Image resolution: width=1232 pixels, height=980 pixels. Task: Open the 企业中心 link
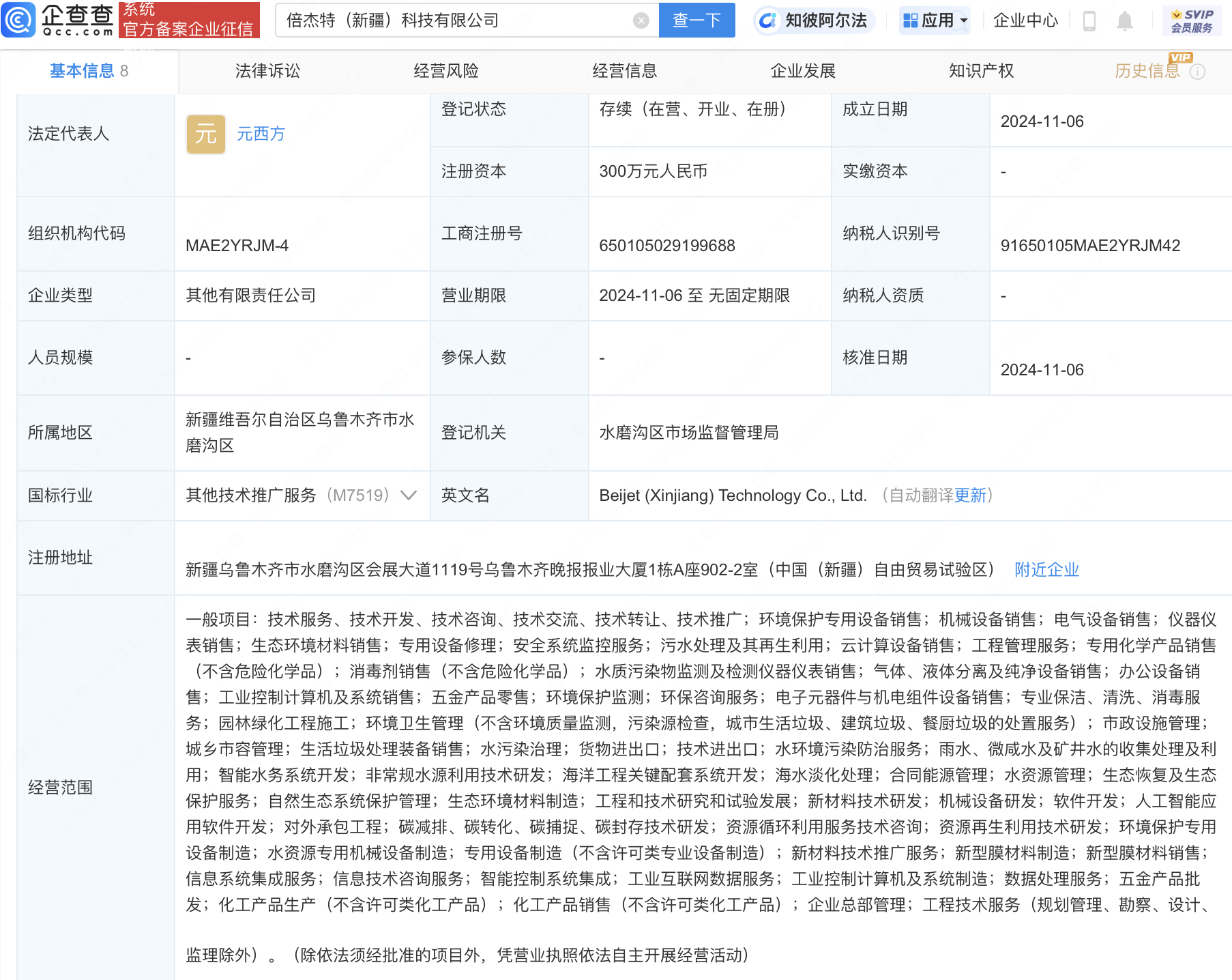click(1025, 20)
